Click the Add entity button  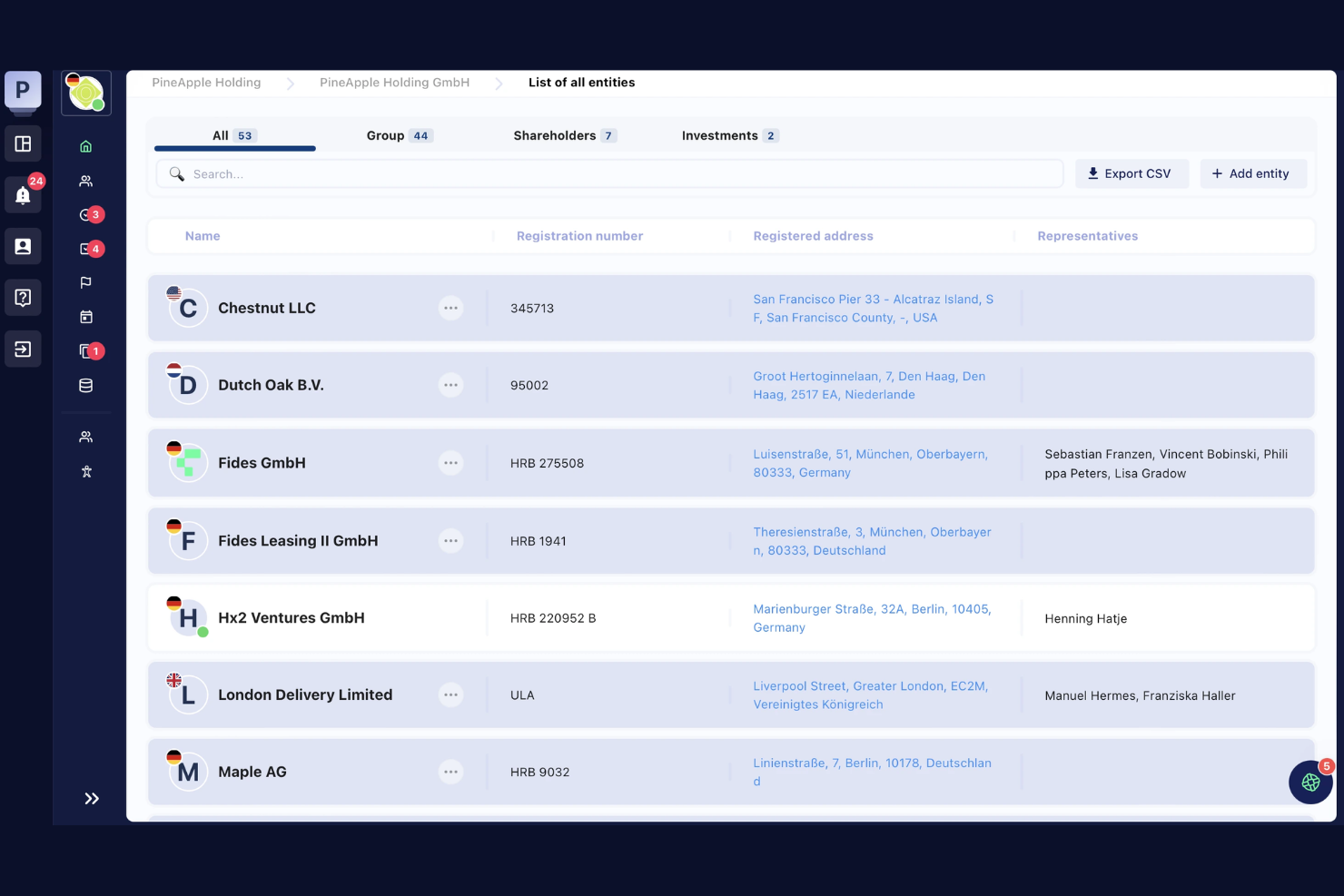coord(1253,173)
